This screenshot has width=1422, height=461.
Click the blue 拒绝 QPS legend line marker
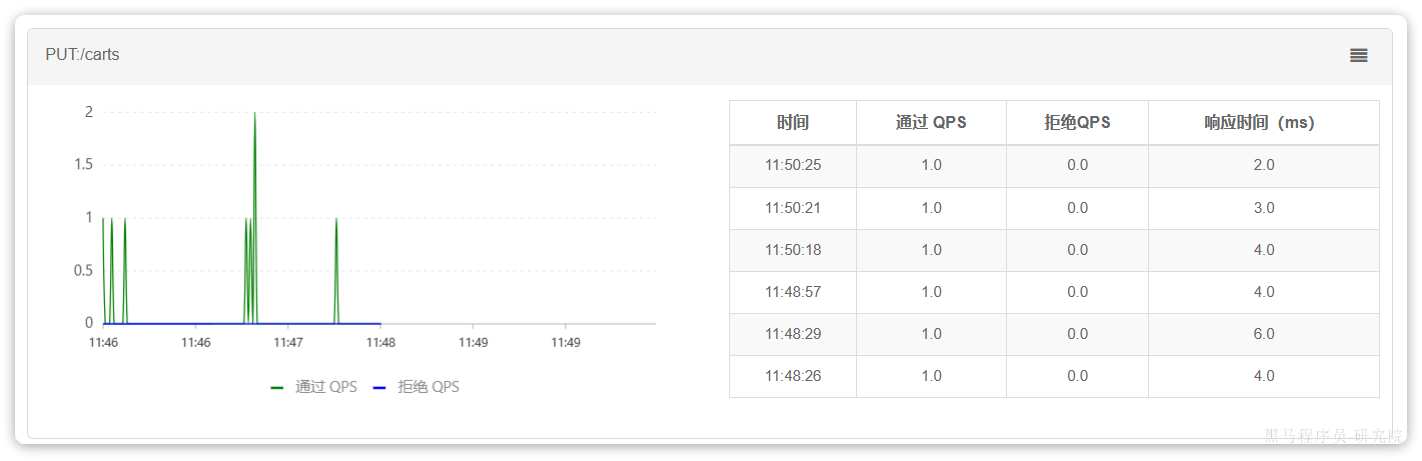[379, 388]
